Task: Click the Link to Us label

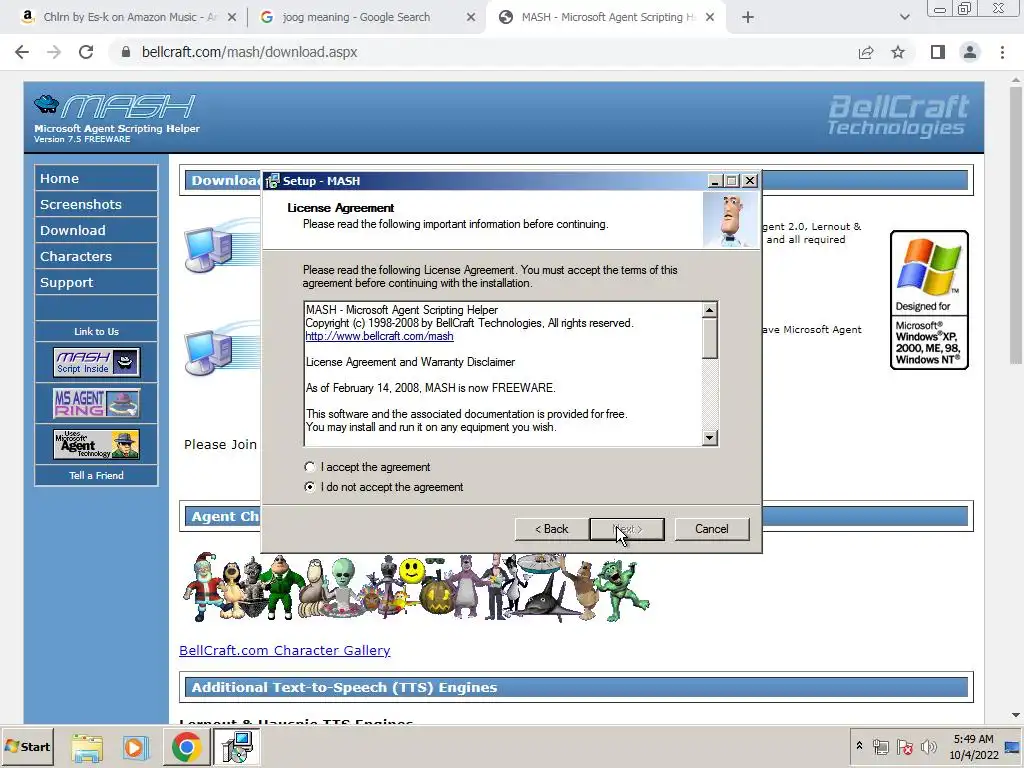Action: tap(96, 332)
